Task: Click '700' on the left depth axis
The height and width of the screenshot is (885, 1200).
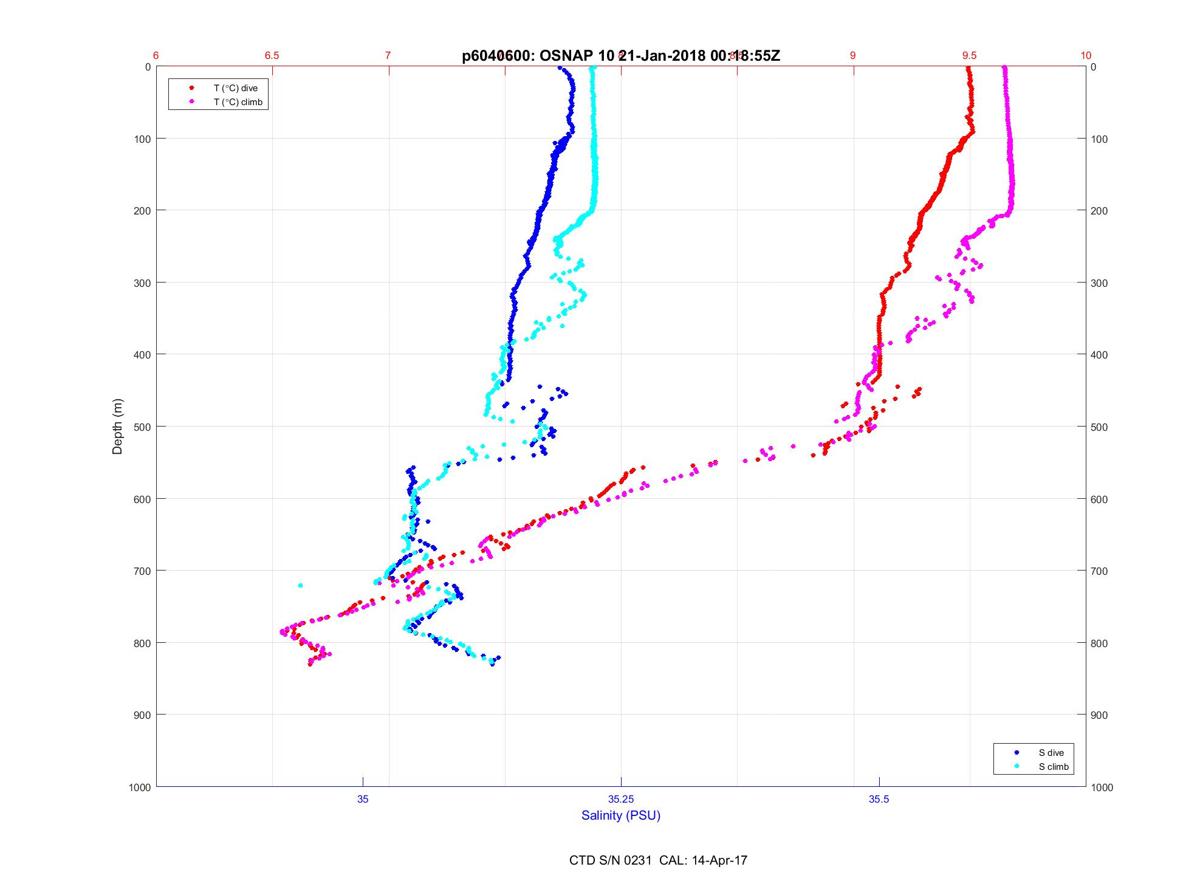Action: click(x=141, y=571)
